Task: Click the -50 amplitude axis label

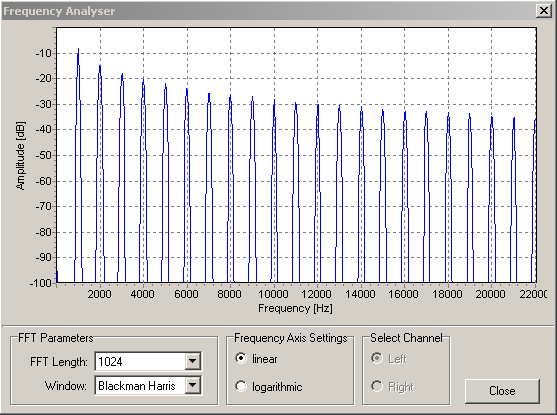Action: 44,155
